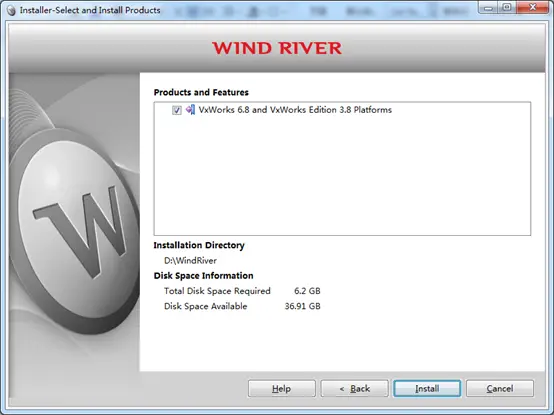Maximize the installer window
The width and height of the screenshot is (554, 415).
[507, 8]
